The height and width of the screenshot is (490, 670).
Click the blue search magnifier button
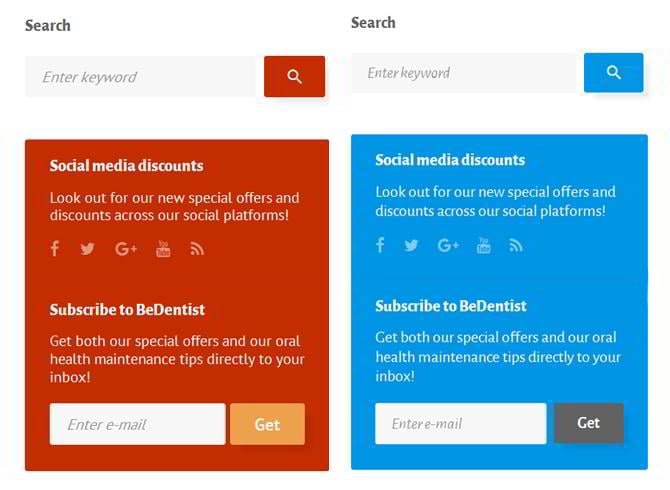[x=613, y=73]
